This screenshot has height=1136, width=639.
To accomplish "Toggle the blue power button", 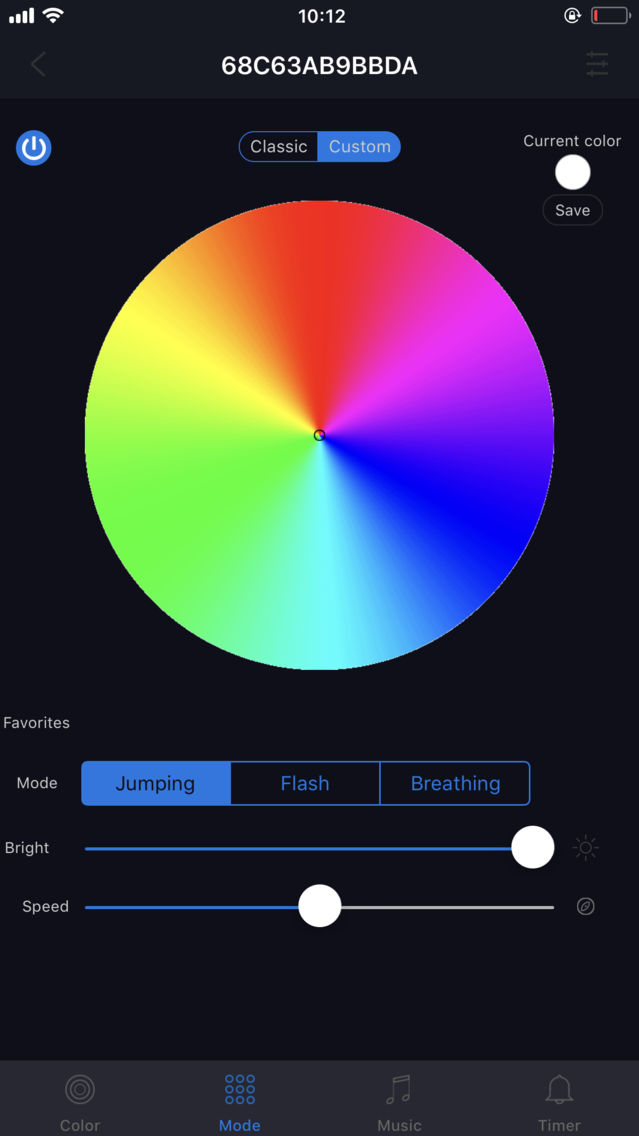I will coord(33,148).
